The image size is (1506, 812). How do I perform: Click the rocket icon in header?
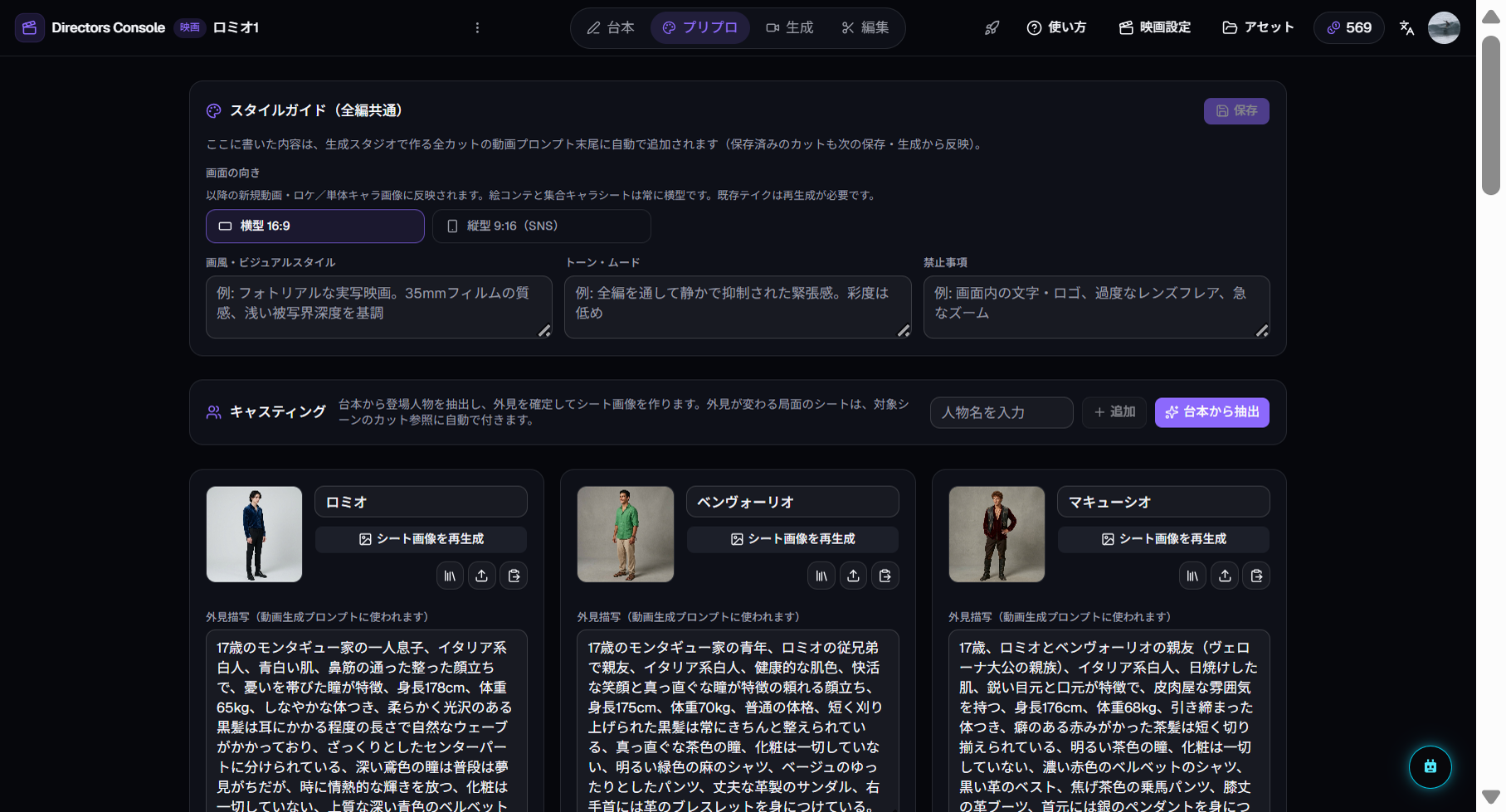click(992, 27)
